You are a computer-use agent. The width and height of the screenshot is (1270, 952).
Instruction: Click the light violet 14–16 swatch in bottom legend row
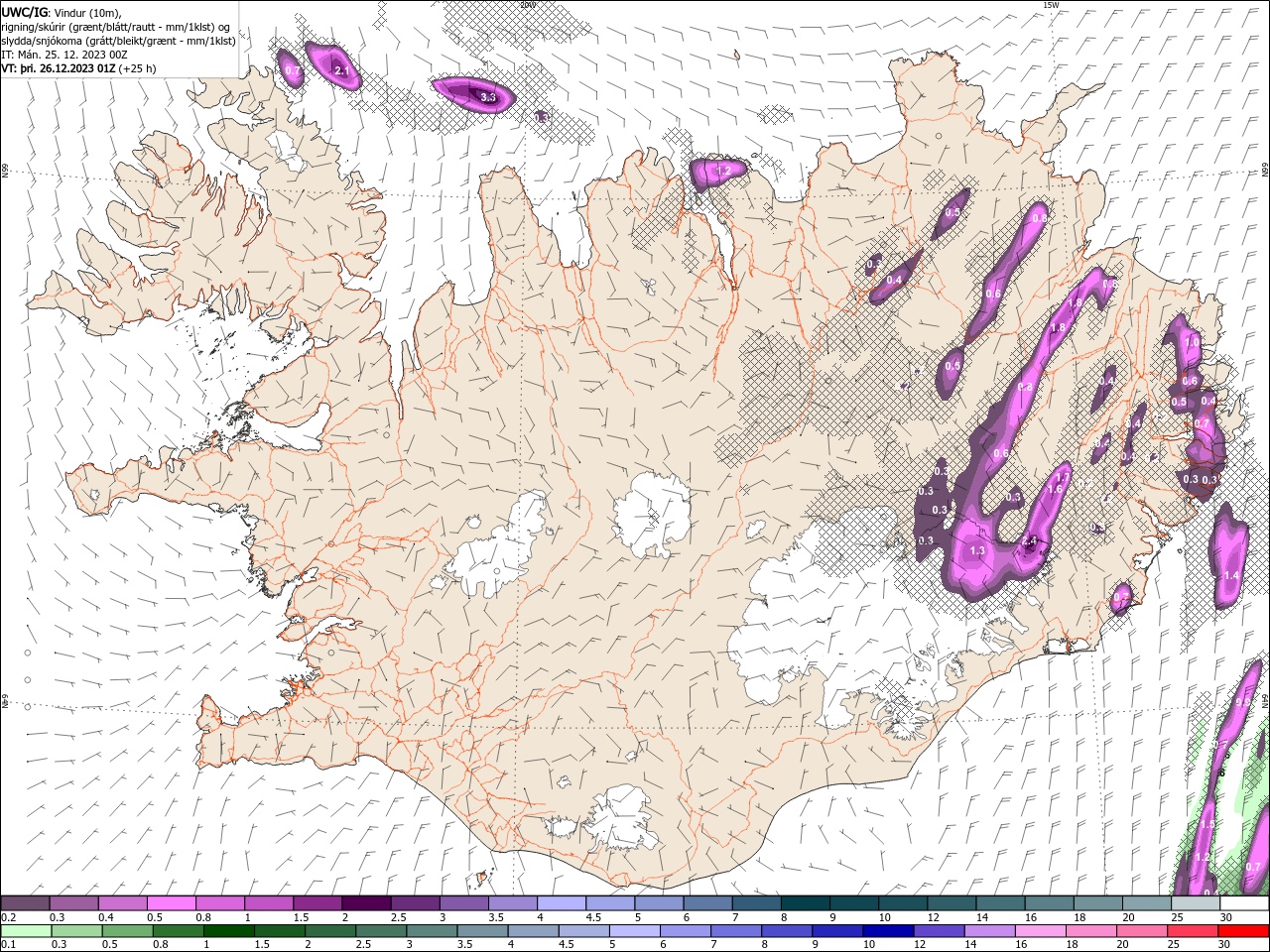pos(988,931)
